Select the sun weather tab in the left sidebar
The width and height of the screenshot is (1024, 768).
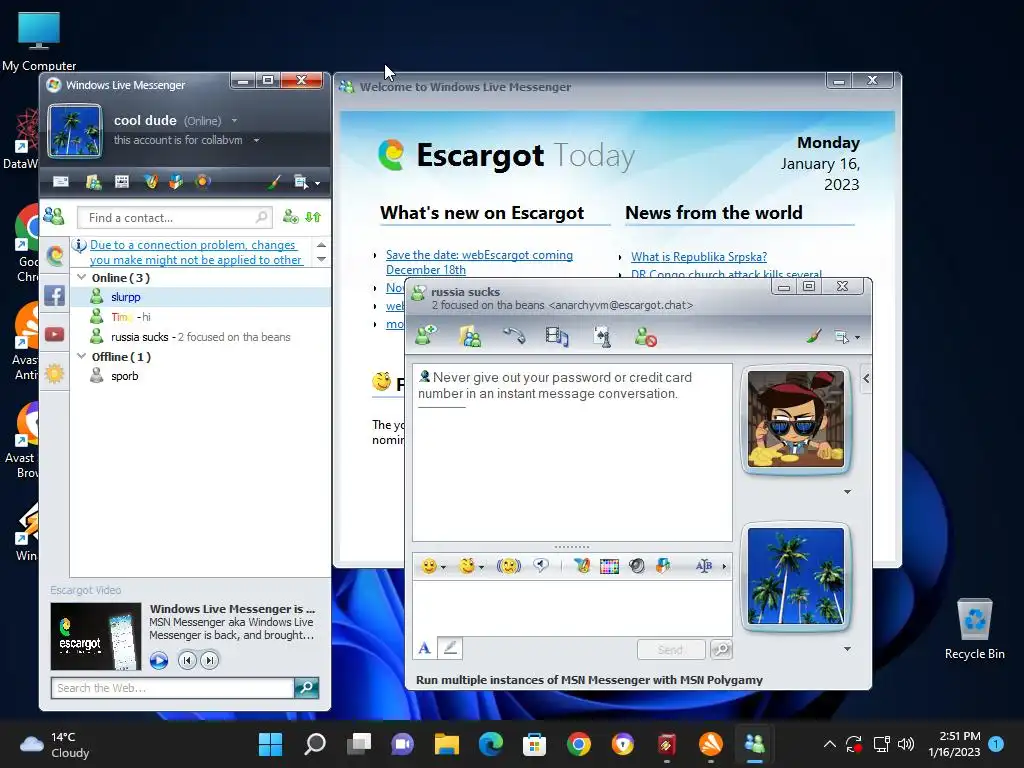pyautogui.click(x=55, y=374)
